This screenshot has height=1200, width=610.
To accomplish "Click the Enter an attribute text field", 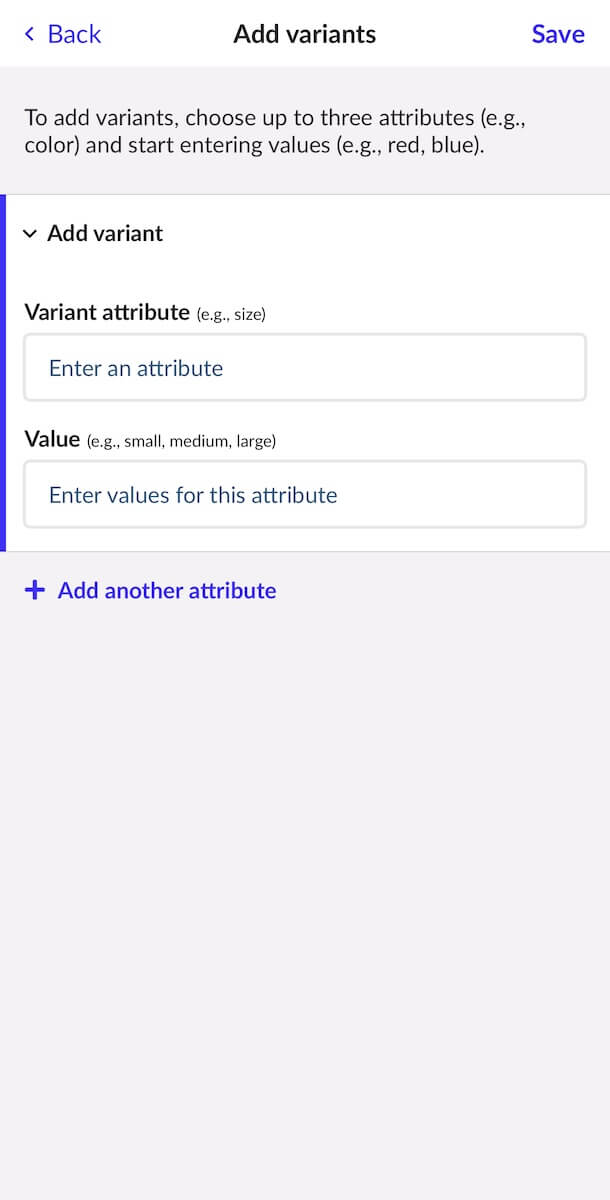I will point(305,367).
